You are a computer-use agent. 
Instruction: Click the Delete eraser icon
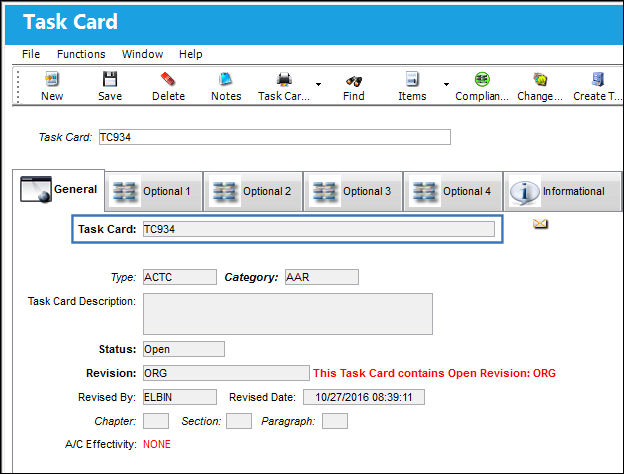168,79
